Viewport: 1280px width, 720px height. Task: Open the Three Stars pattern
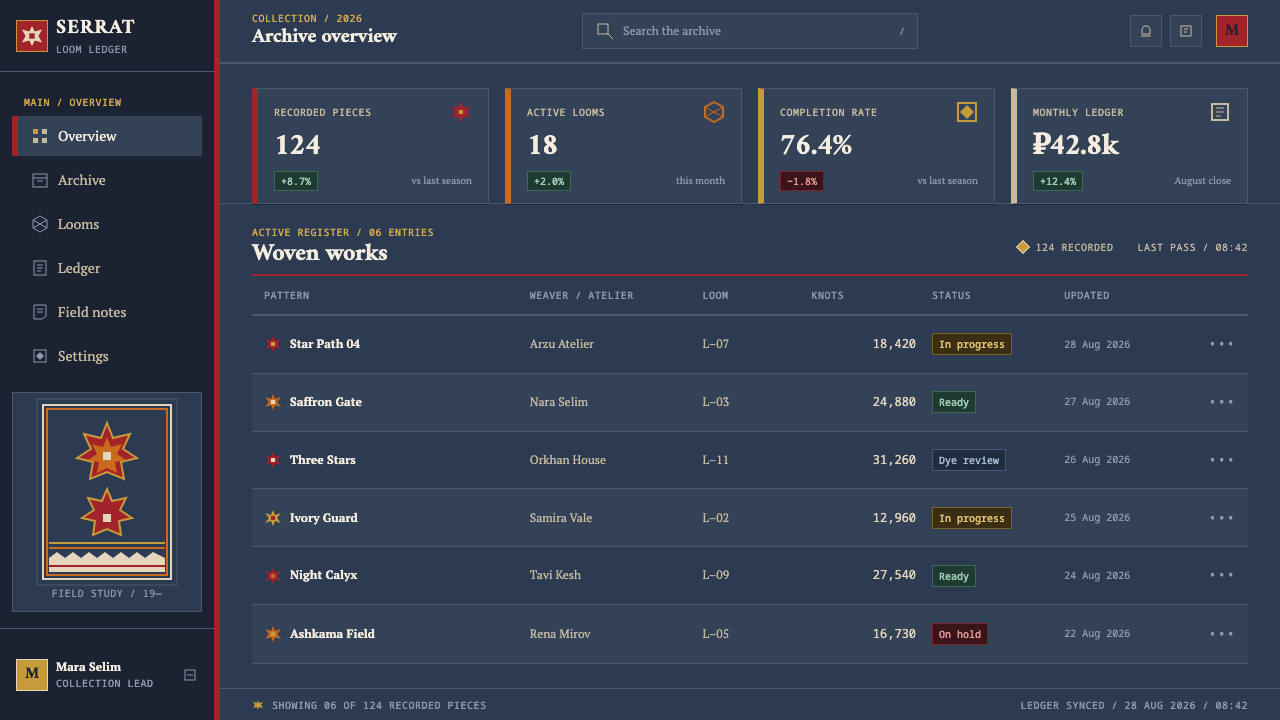323,460
